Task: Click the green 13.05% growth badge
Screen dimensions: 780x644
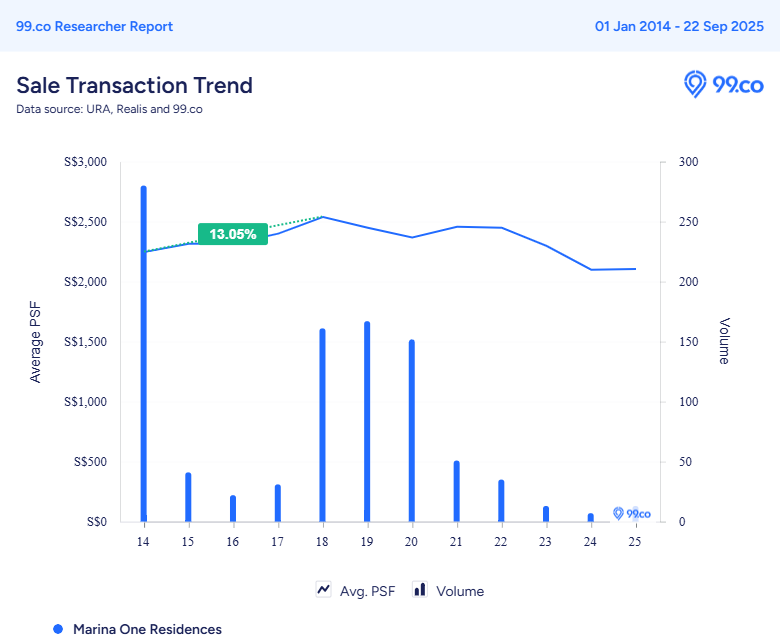Action: 233,234
